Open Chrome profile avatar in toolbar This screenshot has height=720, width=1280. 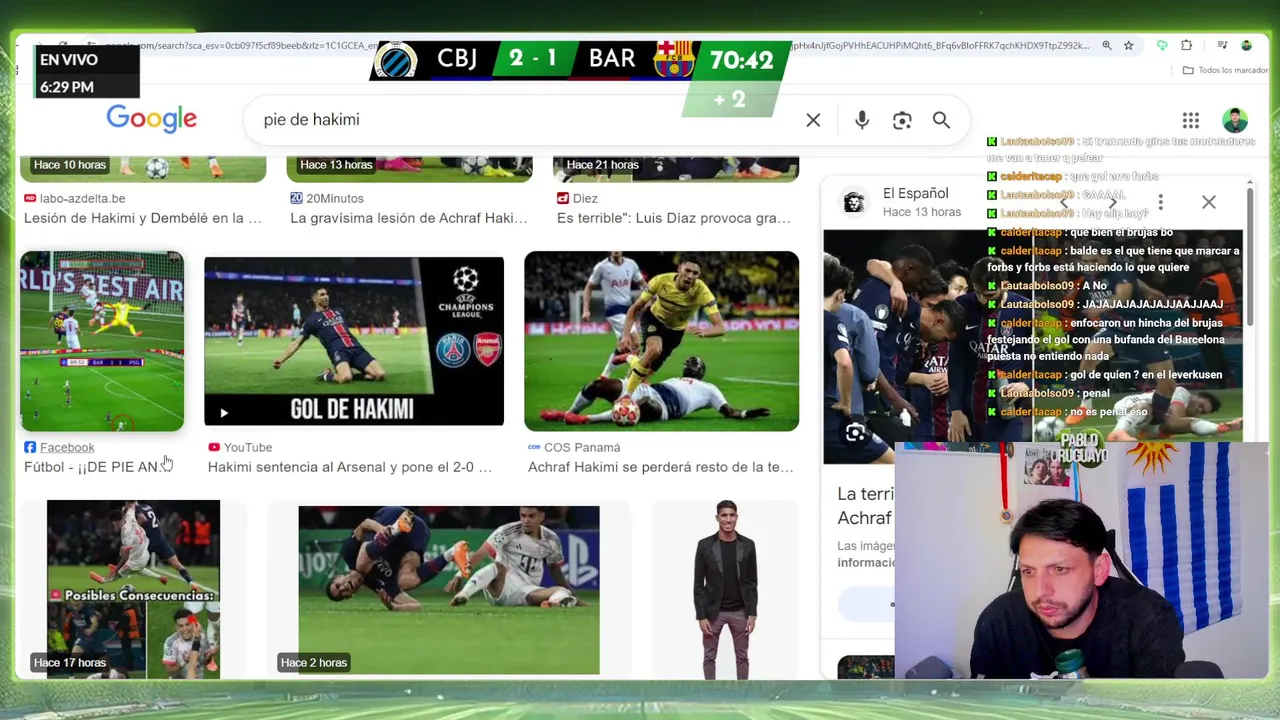[1247, 46]
